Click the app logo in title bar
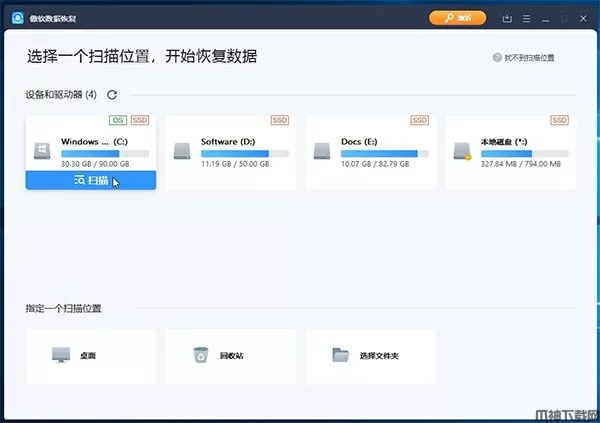Screen dimensions: 600x423 tap(18, 18)
